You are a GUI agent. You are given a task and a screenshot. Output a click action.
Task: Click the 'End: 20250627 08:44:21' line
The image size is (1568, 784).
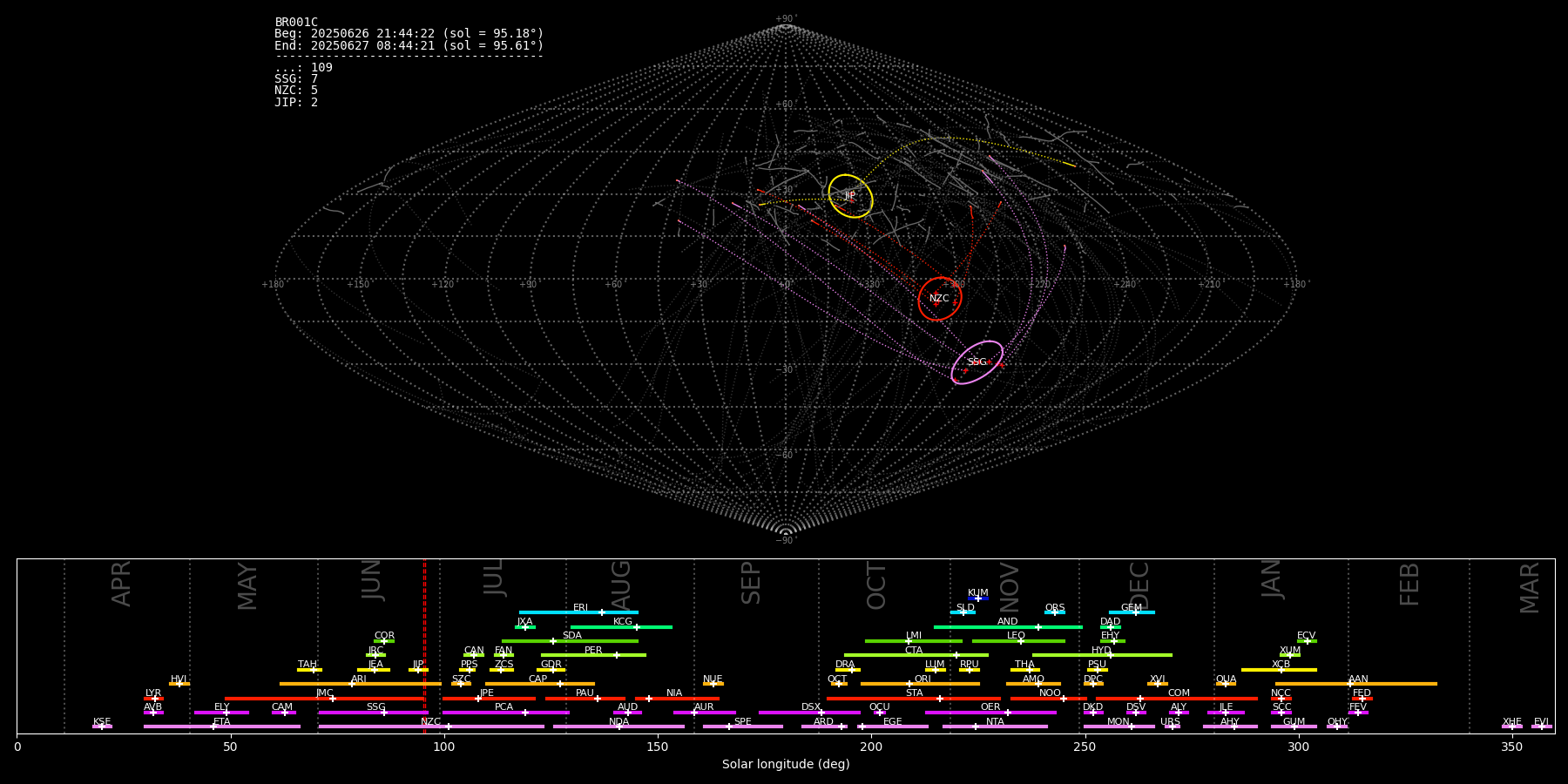(409, 46)
